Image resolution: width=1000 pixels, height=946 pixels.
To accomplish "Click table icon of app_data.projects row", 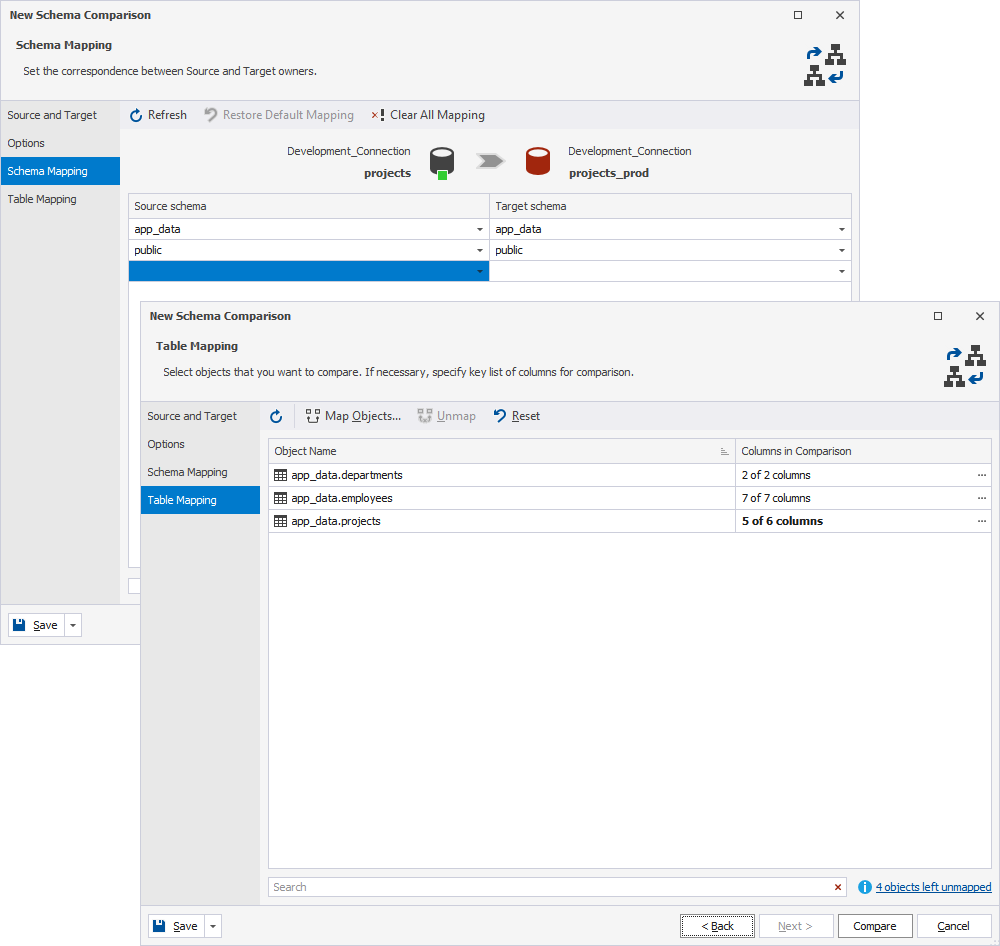I will coord(280,521).
